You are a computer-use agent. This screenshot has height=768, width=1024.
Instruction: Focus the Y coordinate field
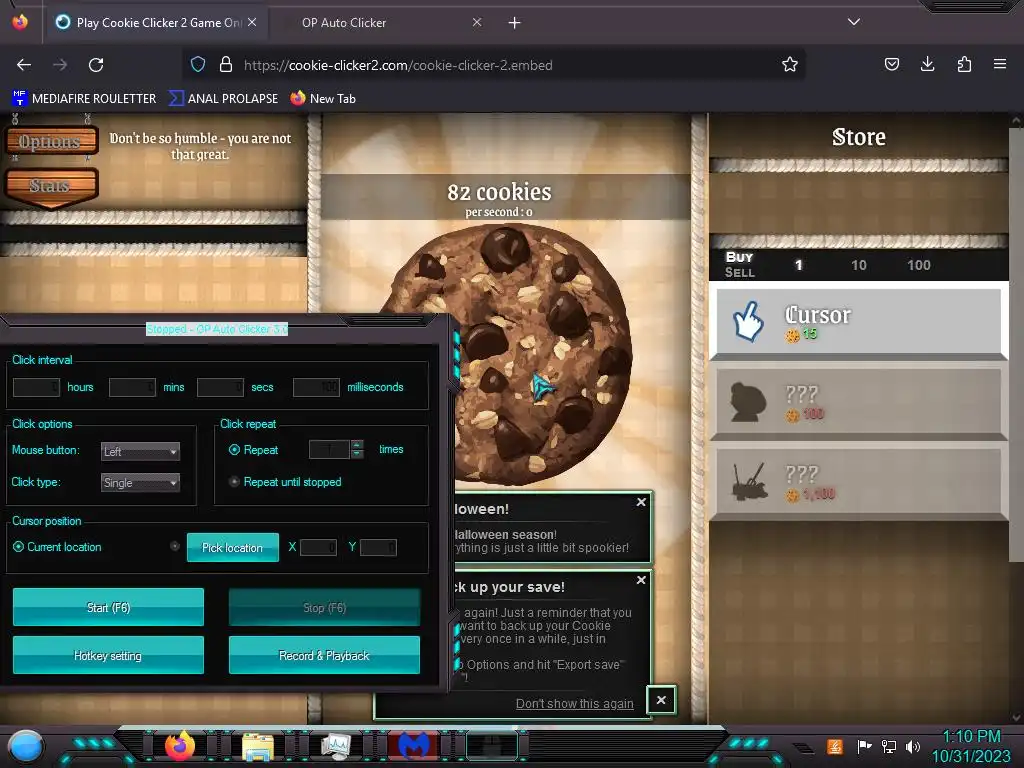[378, 547]
